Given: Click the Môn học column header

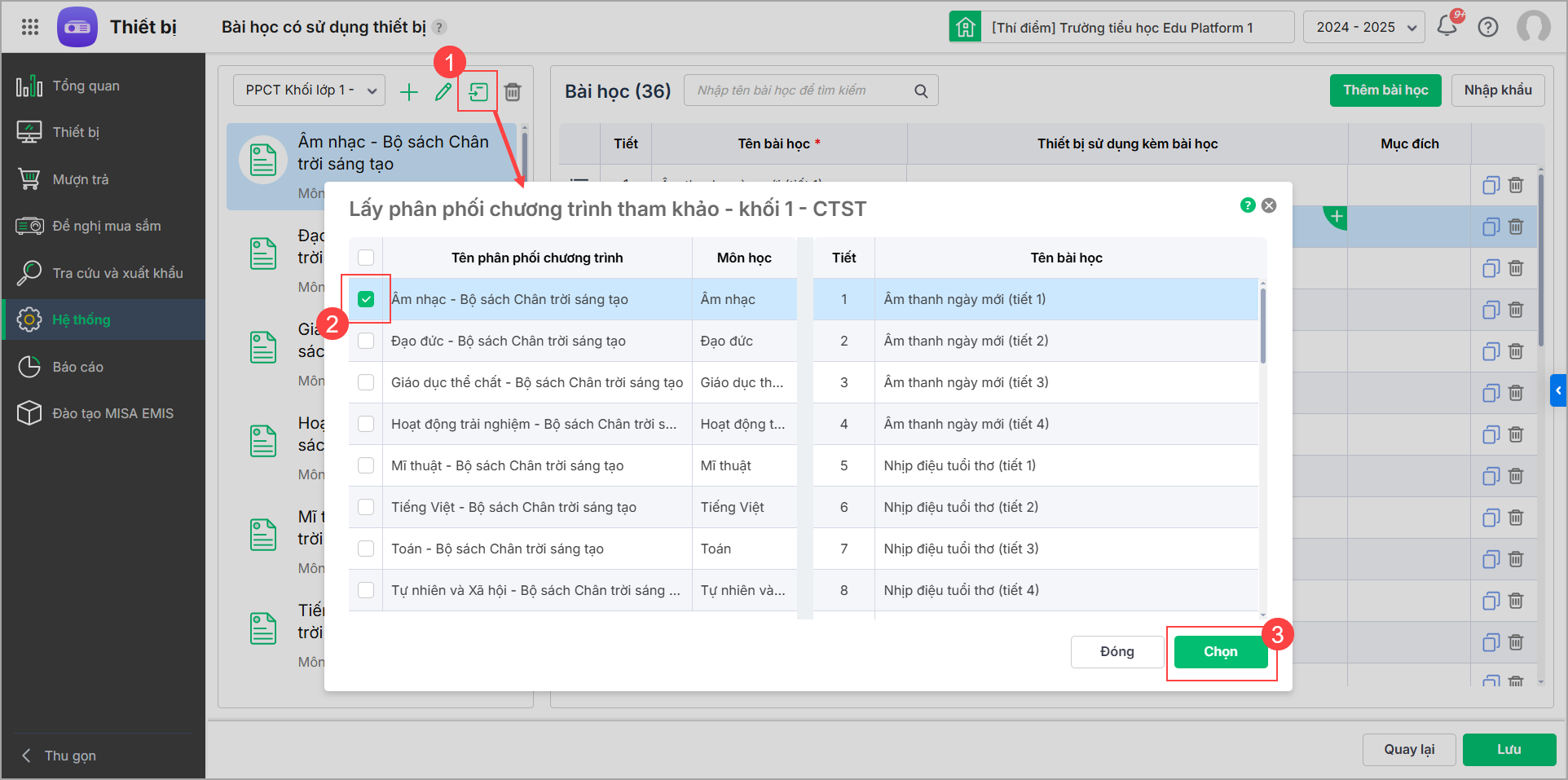Looking at the screenshot, I should tap(744, 258).
